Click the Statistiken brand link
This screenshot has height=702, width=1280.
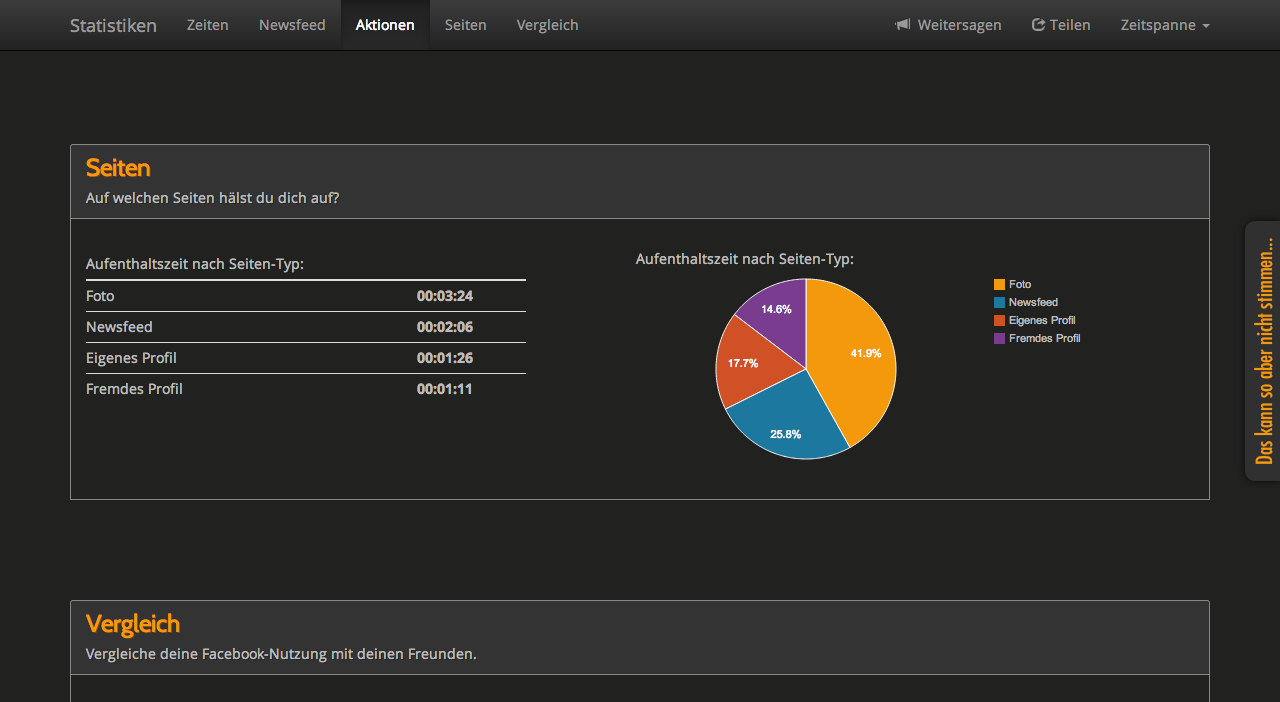[x=113, y=25]
